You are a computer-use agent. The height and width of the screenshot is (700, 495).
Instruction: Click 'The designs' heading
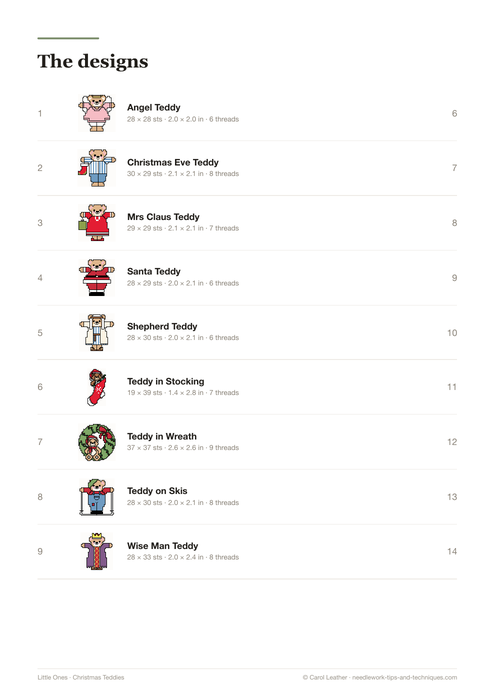coord(93,62)
